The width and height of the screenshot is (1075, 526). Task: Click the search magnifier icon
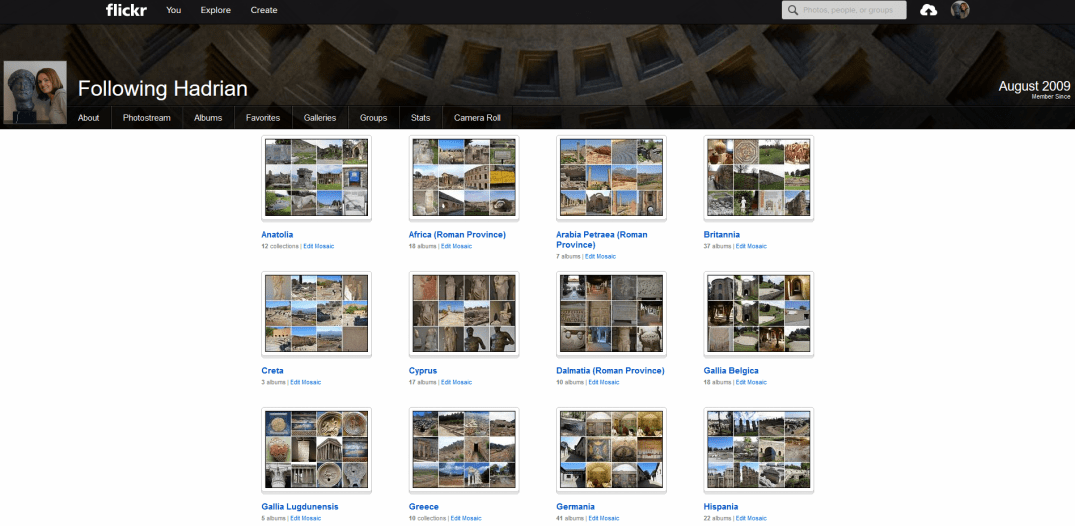(x=794, y=11)
